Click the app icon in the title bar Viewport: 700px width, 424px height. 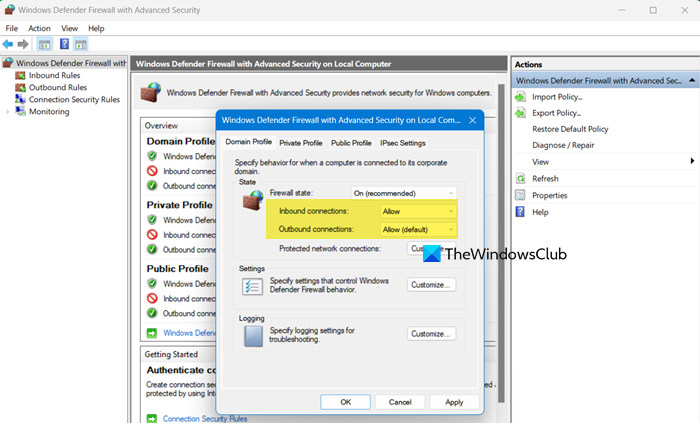point(9,9)
